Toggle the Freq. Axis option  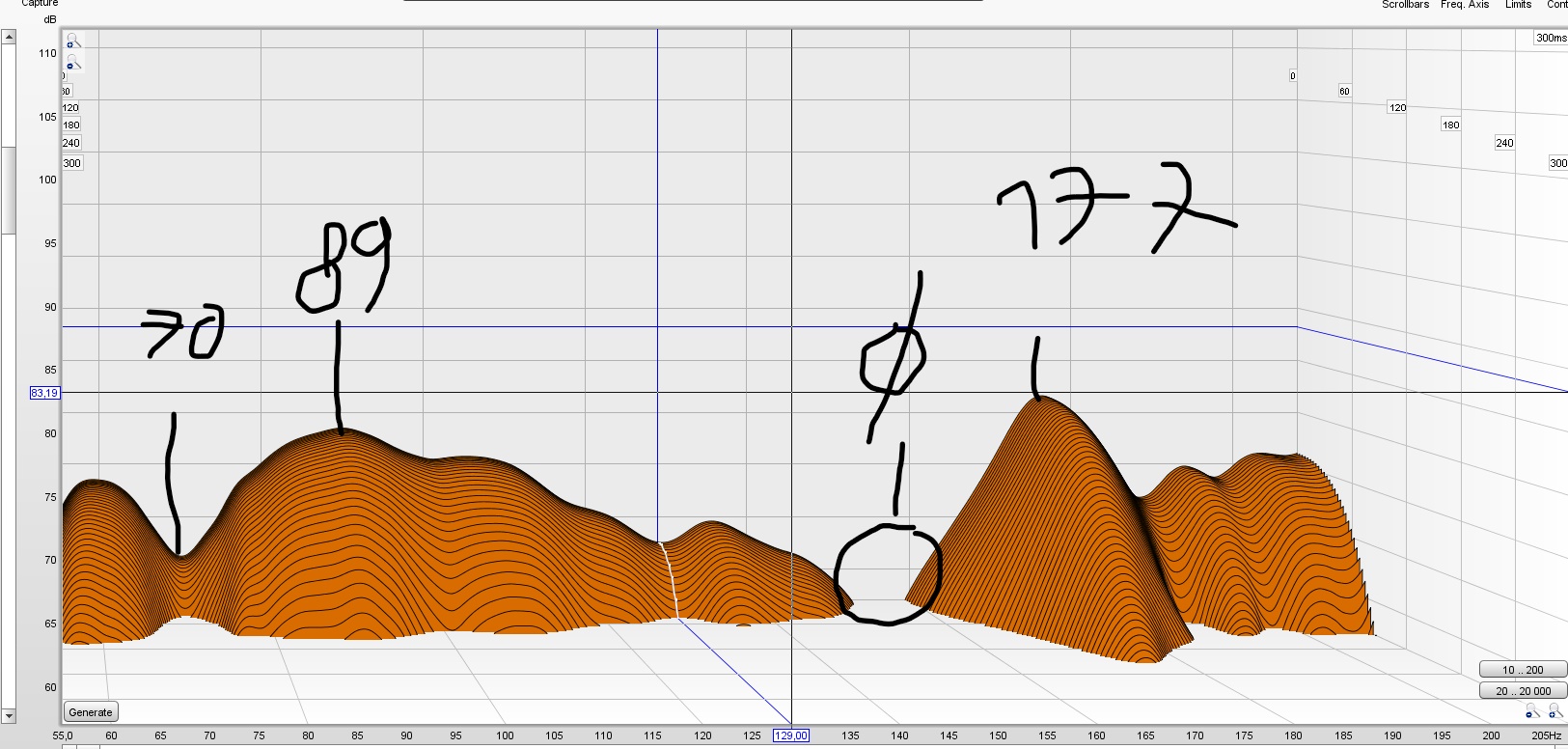1464,5
